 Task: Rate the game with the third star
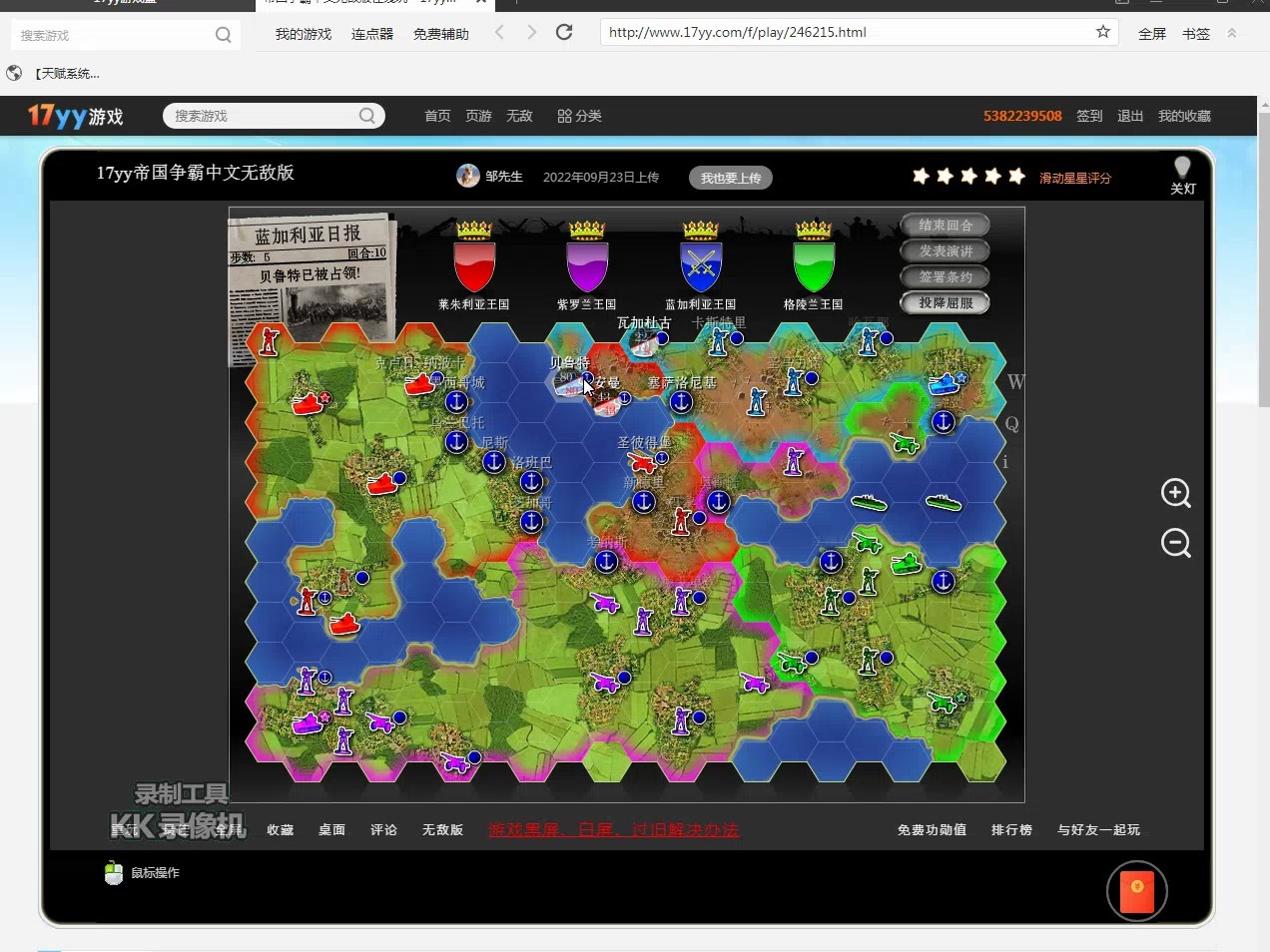[x=968, y=177]
